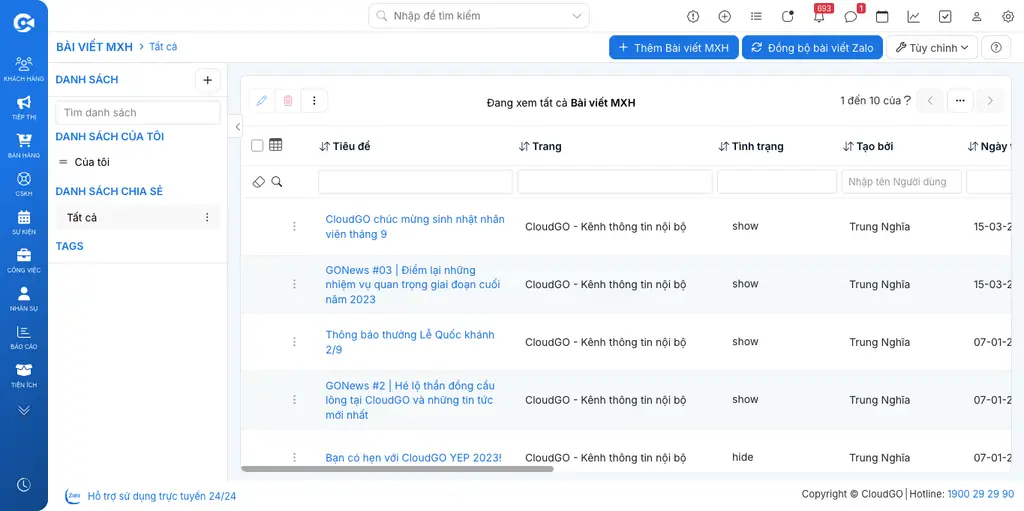The height and width of the screenshot is (511, 1024).
Task: Clear filters with the eraser icon
Action: [259, 182]
